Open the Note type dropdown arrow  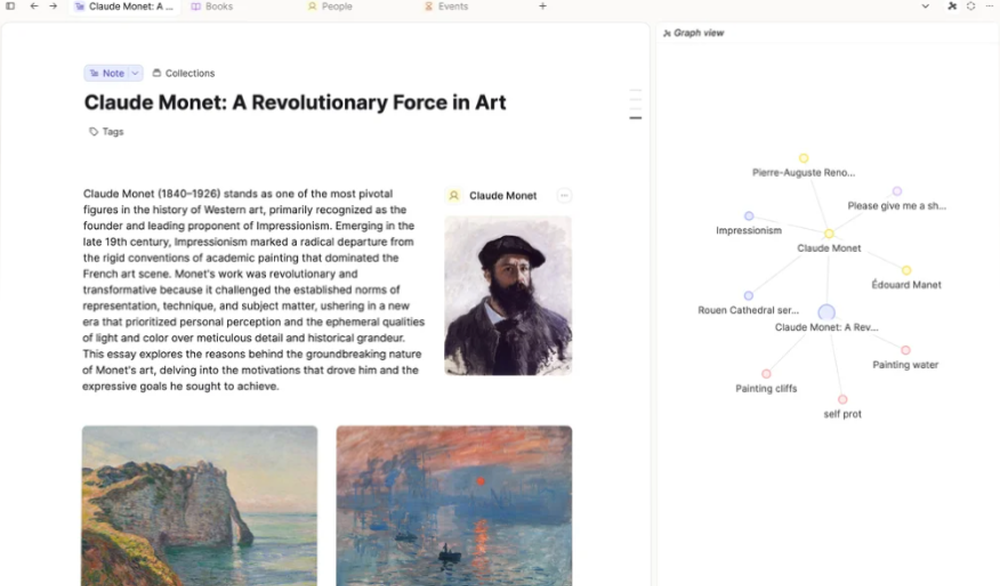point(135,73)
